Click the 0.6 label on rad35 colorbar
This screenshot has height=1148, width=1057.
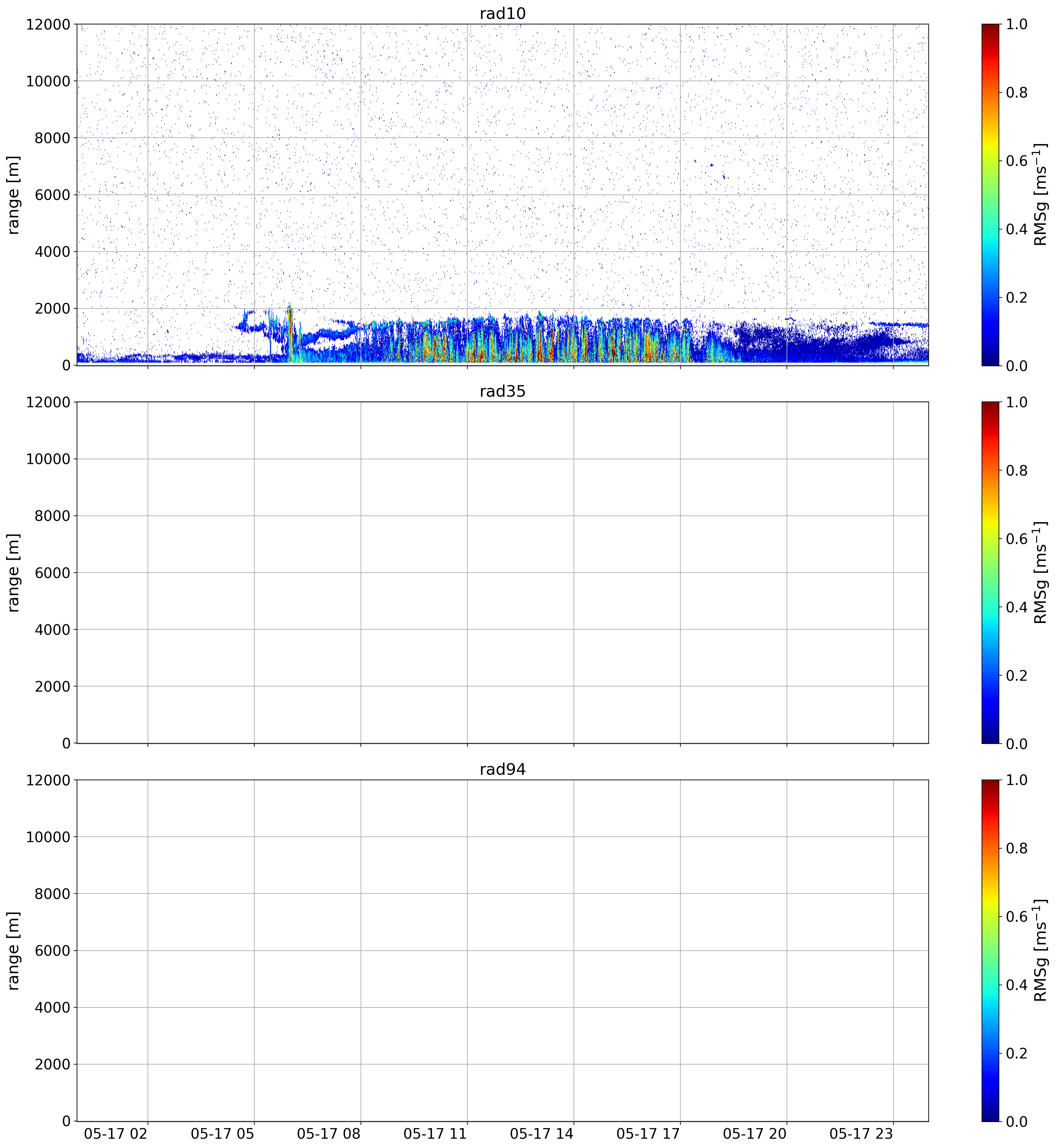click(1016, 539)
